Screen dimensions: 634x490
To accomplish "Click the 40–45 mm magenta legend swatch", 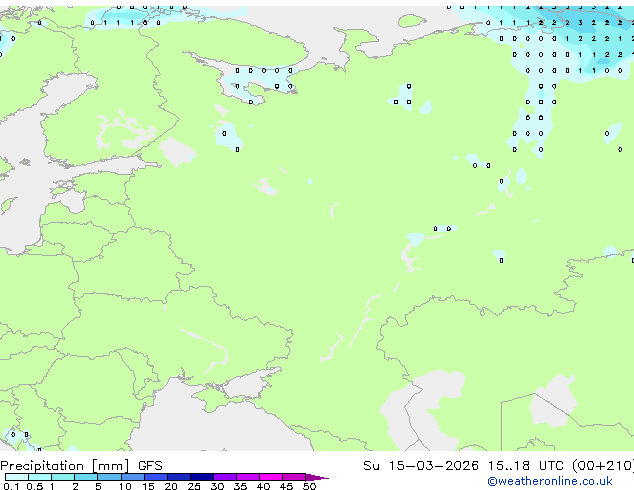I will (x=271, y=477).
